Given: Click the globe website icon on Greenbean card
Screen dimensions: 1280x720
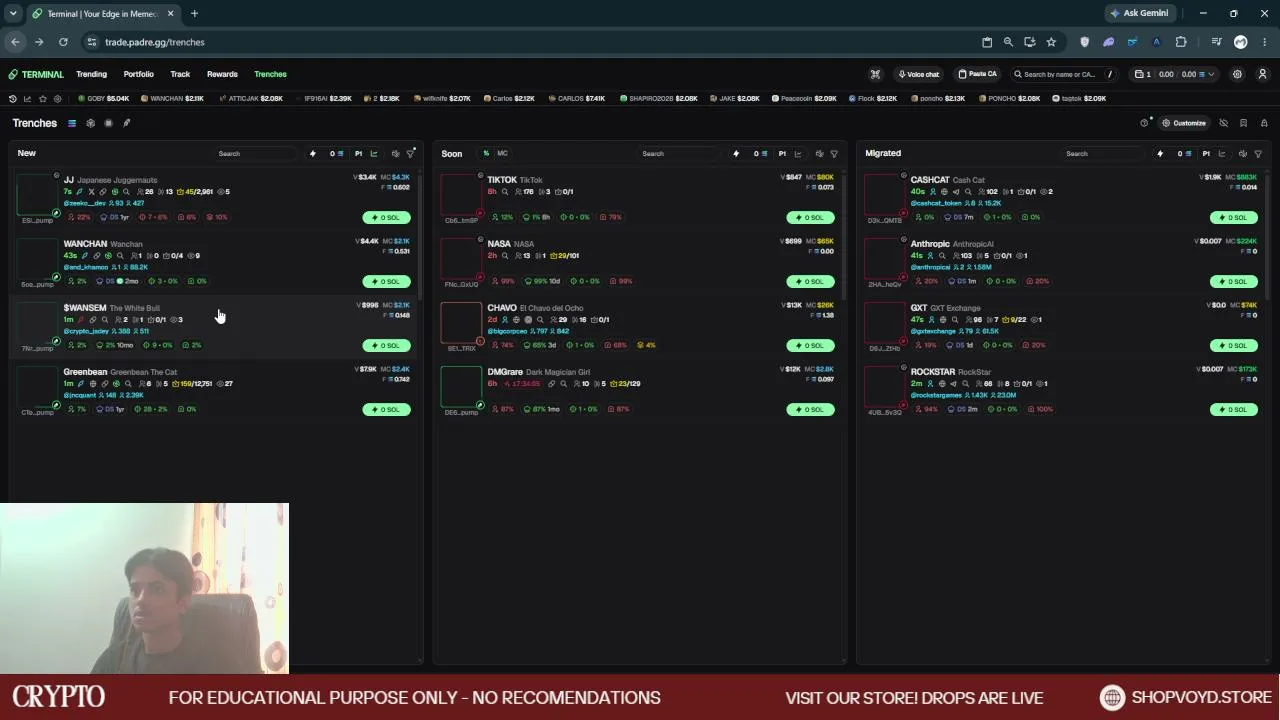Looking at the screenshot, I should (x=92, y=384).
